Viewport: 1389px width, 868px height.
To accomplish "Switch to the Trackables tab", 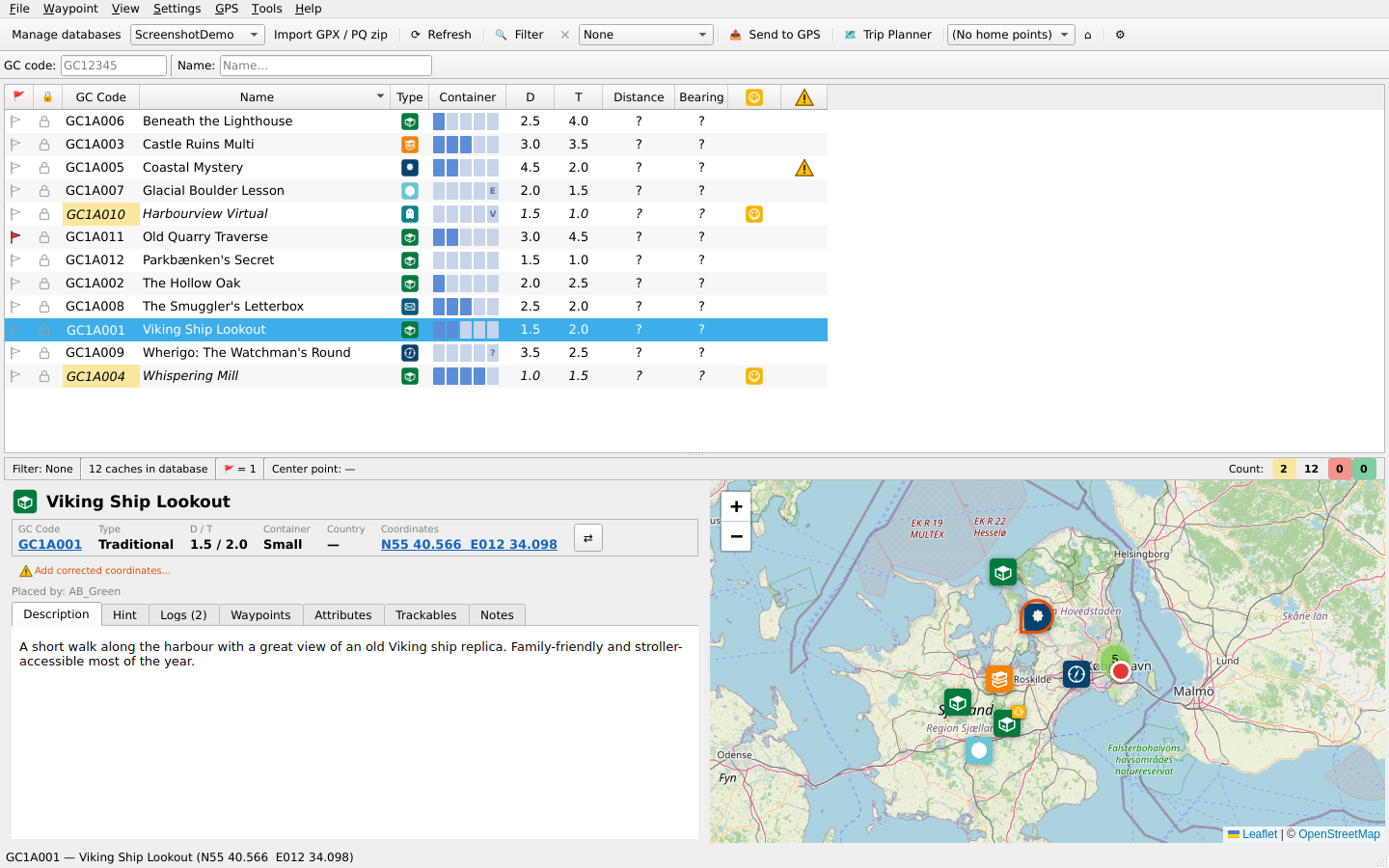I will (x=426, y=615).
